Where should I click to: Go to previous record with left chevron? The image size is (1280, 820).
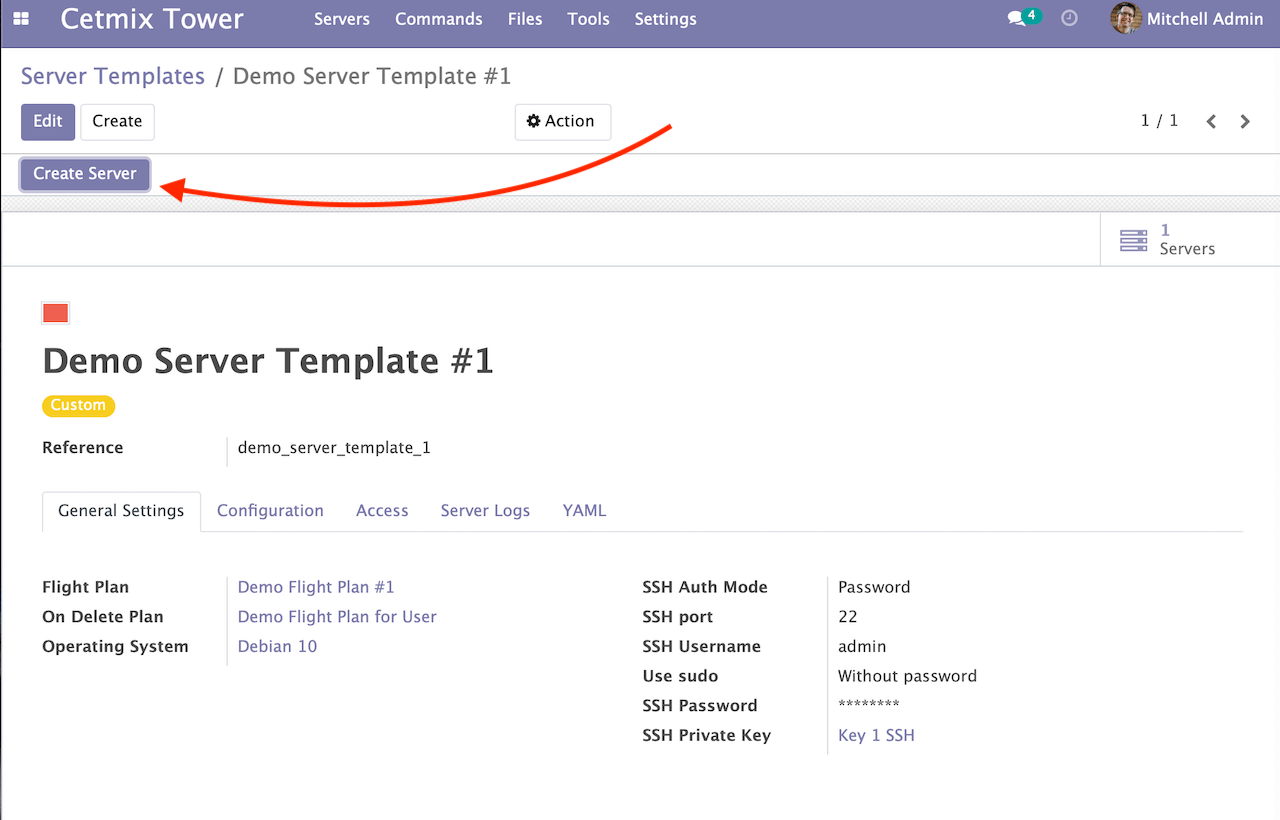1210,120
